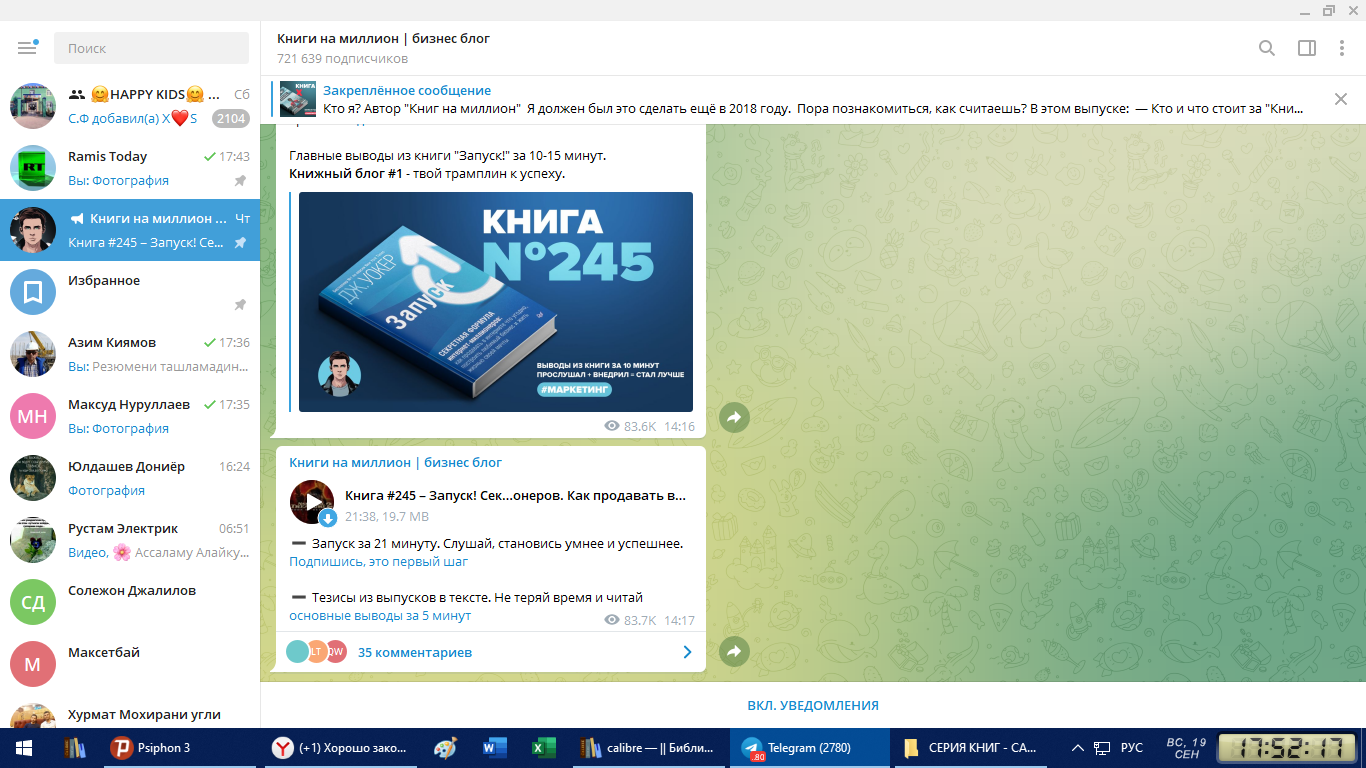Click the Поиск search field
This screenshot has width=1366, height=768.
point(151,48)
